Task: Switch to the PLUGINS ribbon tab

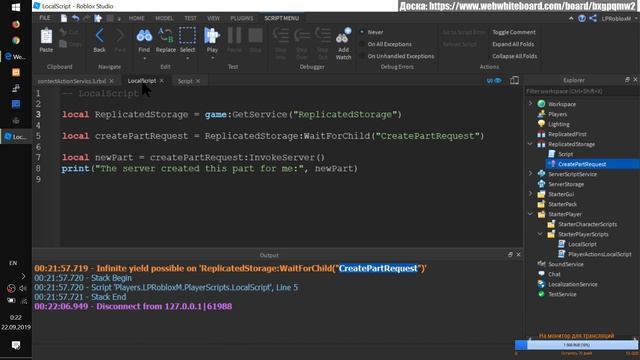Action: click(242, 18)
